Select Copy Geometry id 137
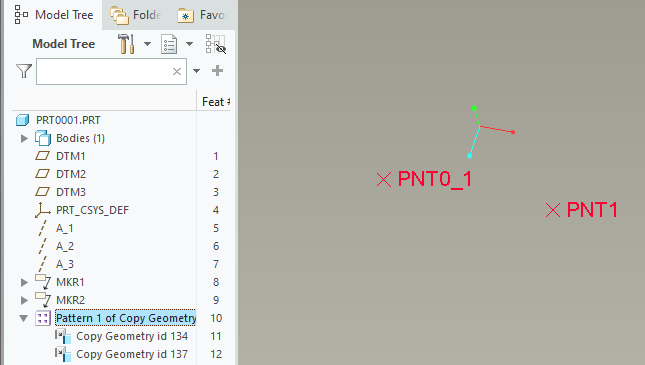645x365 pixels. tap(132, 354)
